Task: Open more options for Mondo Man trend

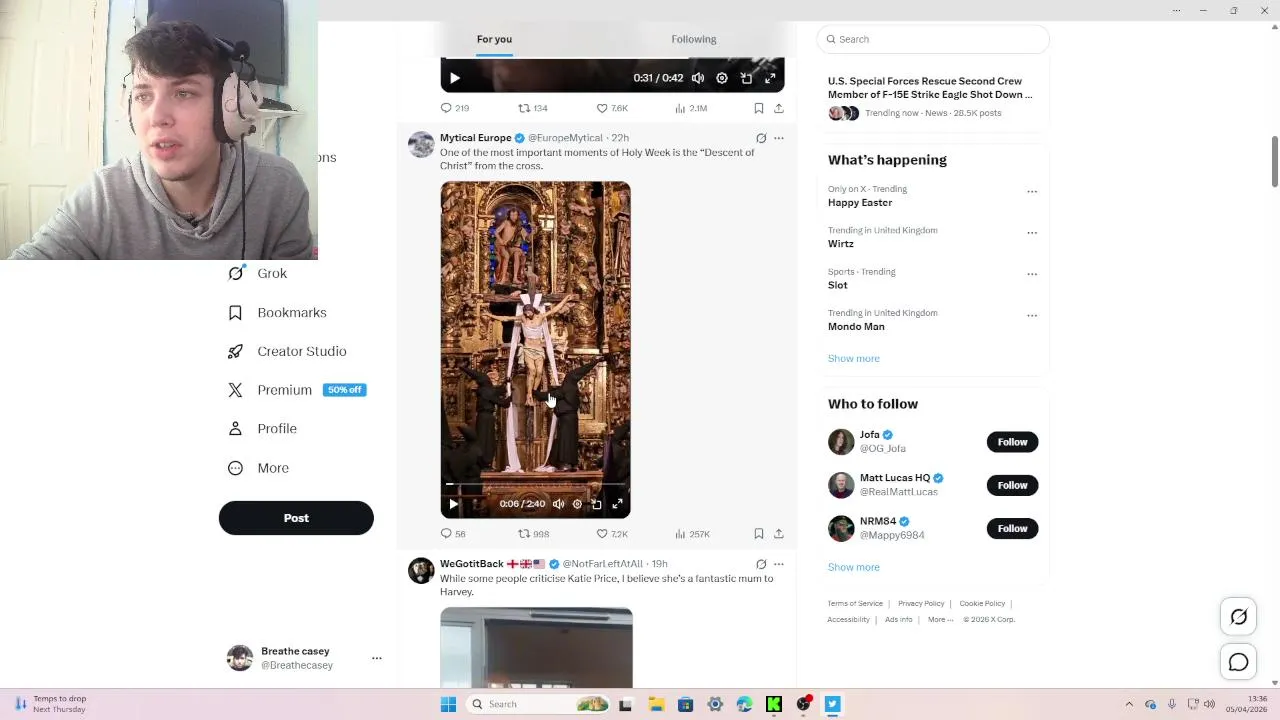Action: point(1032,315)
